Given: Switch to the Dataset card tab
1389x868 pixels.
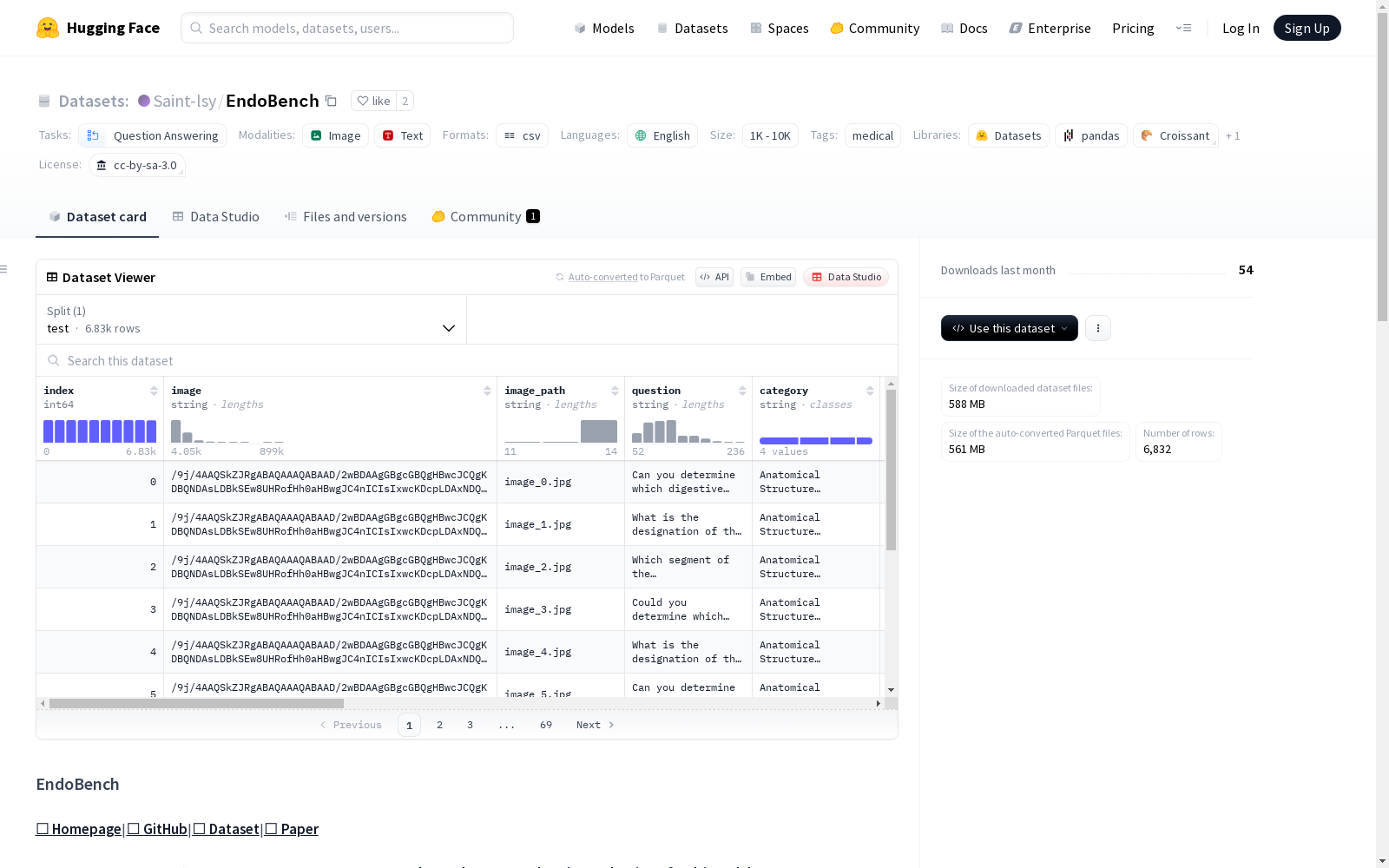Looking at the screenshot, I should [97, 217].
